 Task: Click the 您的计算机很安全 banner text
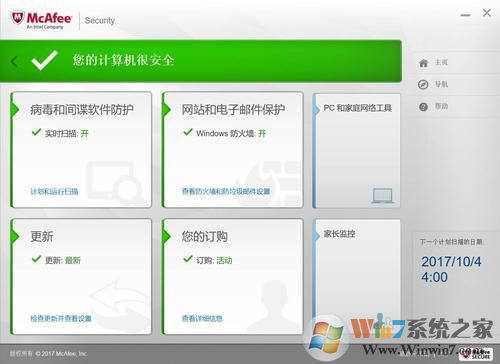tap(123, 60)
